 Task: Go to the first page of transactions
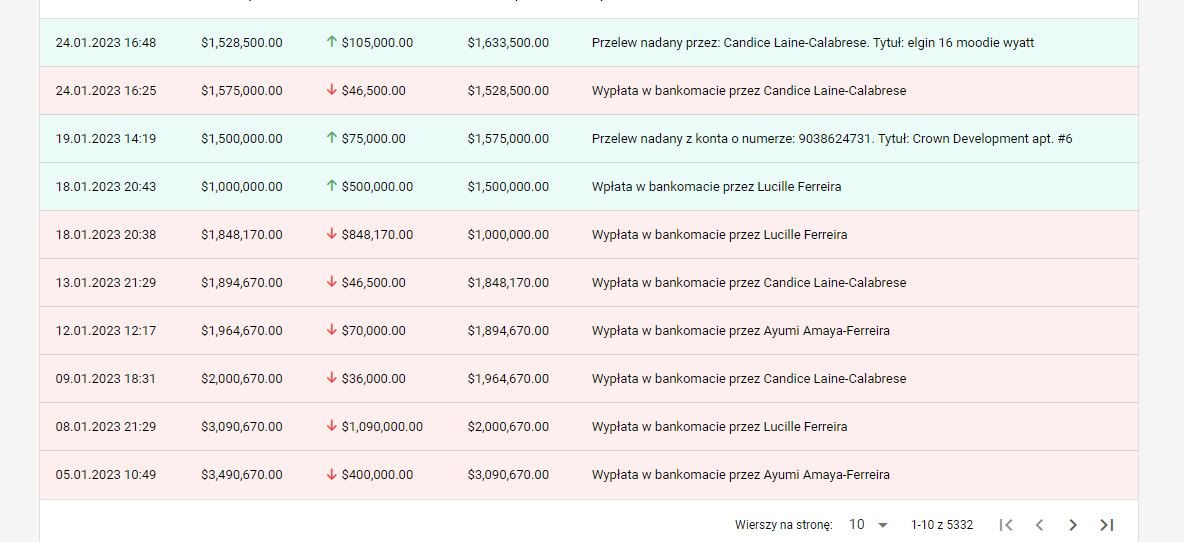click(x=1005, y=525)
